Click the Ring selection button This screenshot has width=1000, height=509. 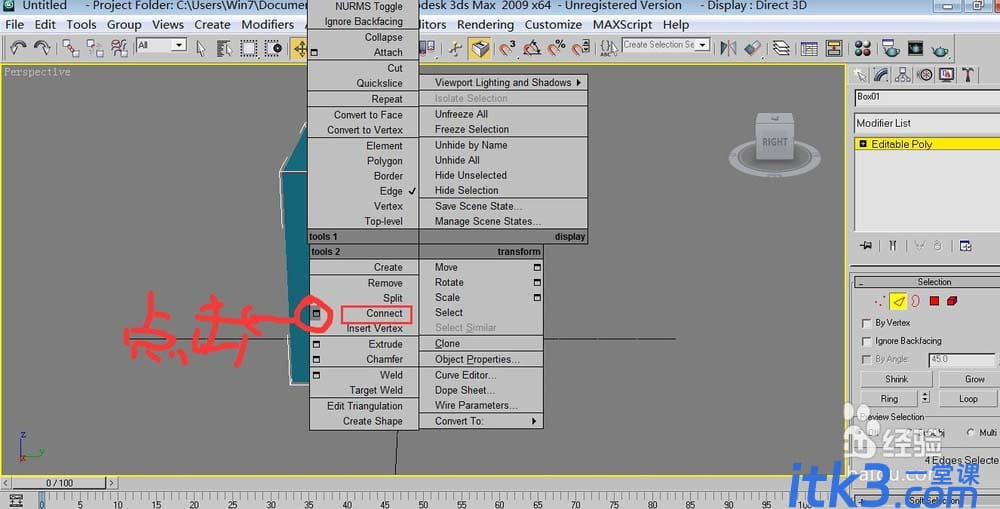click(x=889, y=399)
